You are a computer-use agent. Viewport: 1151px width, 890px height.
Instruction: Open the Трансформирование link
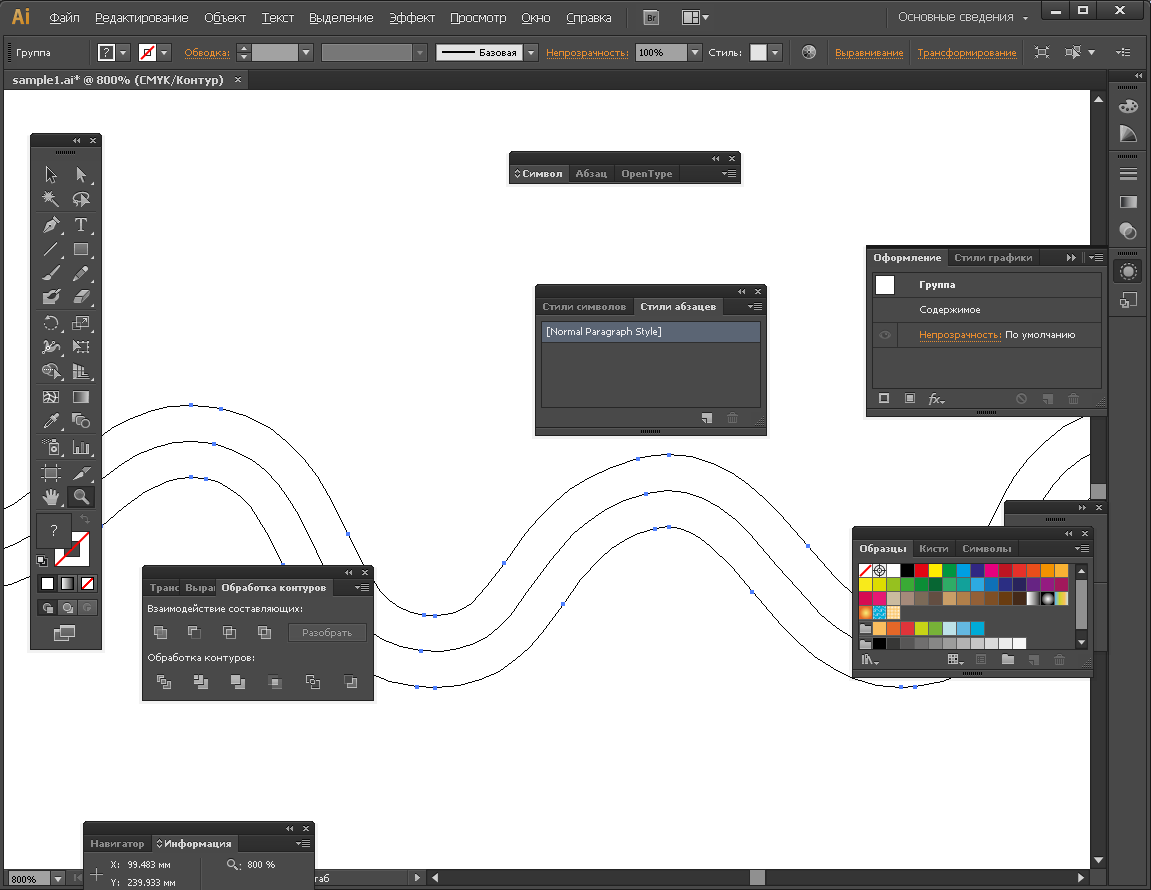pyautogui.click(x=967, y=53)
